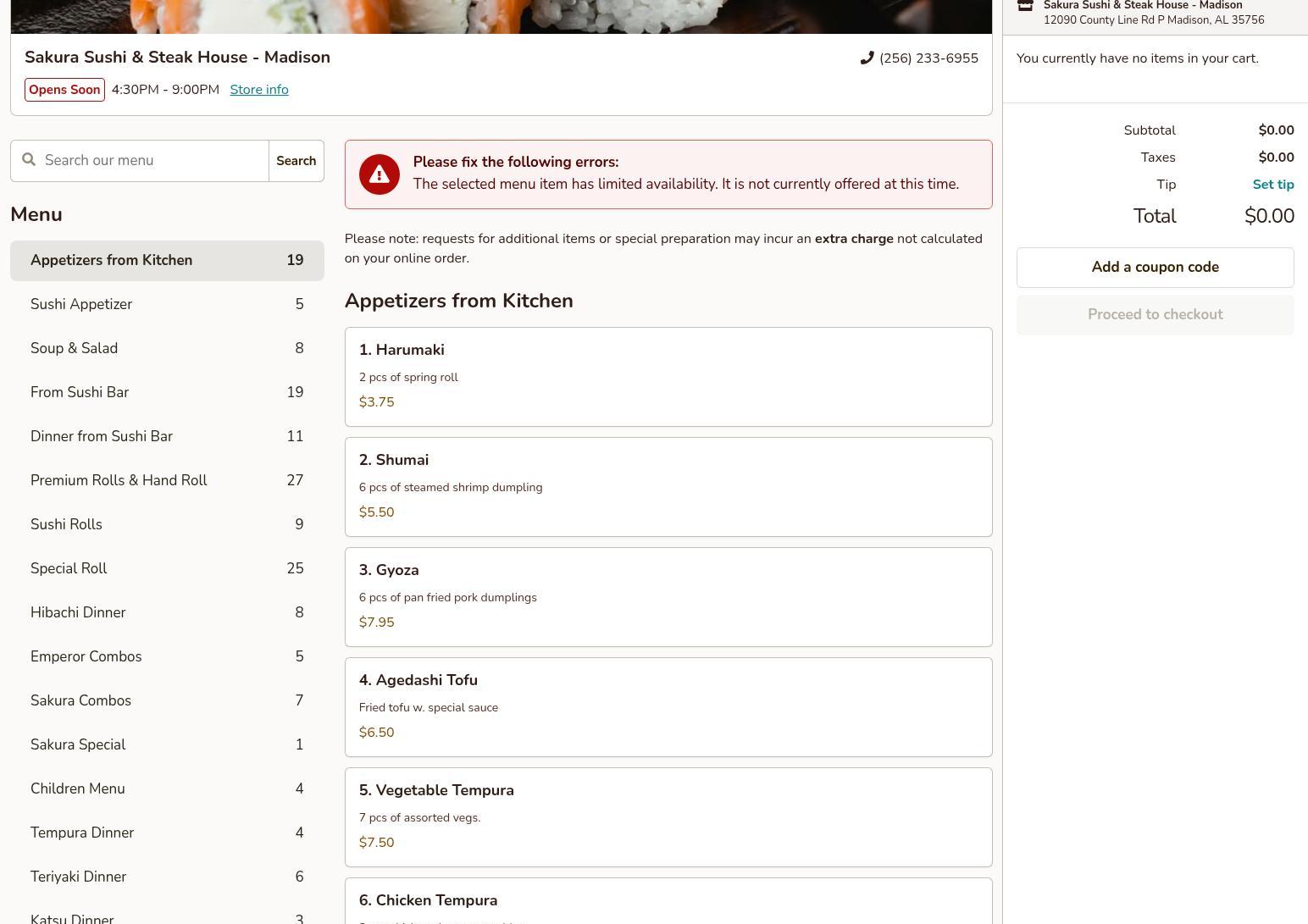Choose the 1. Harumaki menu item

pos(668,377)
